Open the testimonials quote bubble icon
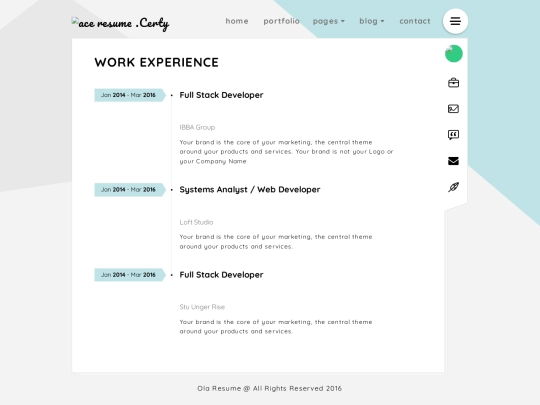The width and height of the screenshot is (540, 405). click(453, 135)
